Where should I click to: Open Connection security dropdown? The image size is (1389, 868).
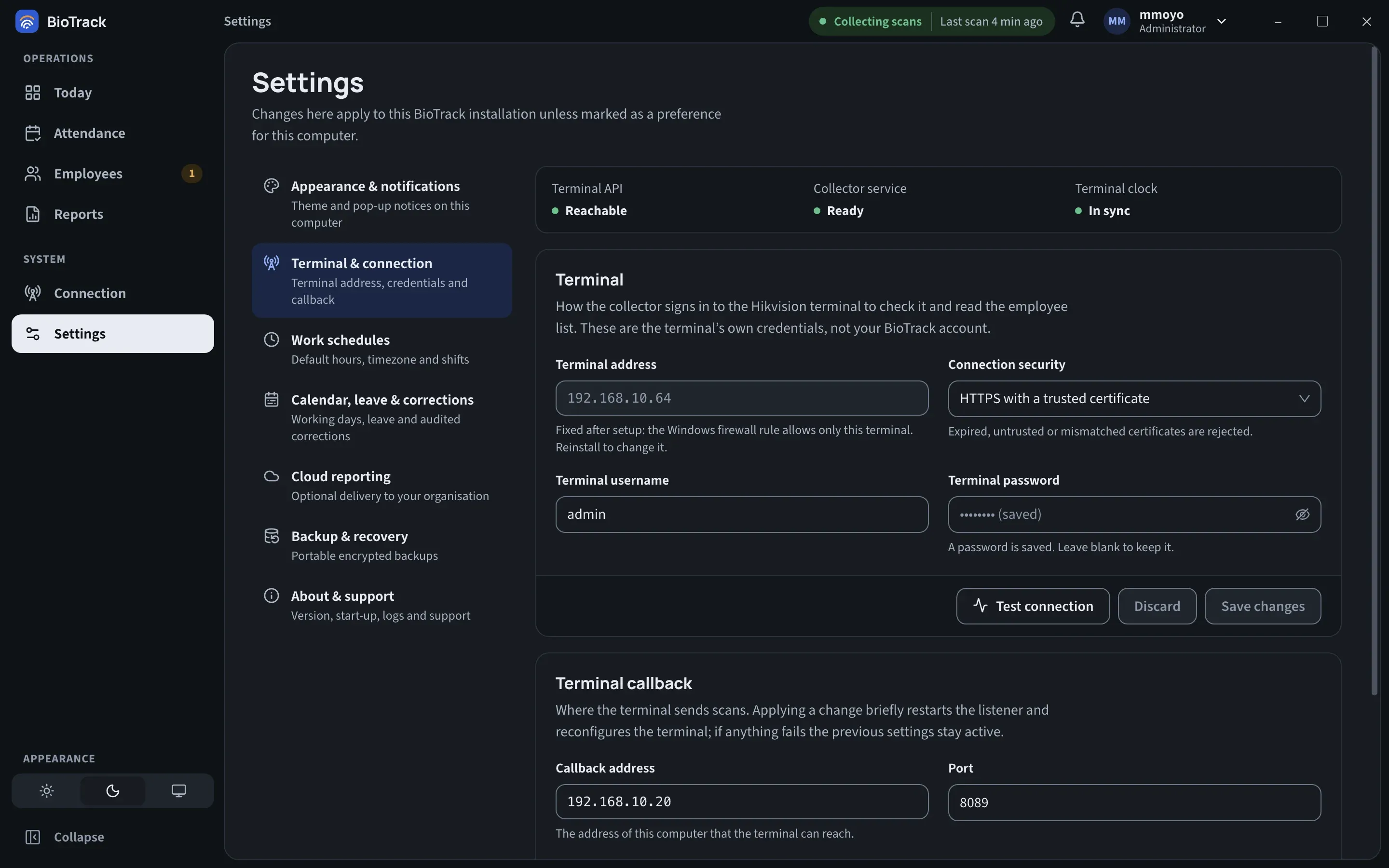(x=1134, y=398)
